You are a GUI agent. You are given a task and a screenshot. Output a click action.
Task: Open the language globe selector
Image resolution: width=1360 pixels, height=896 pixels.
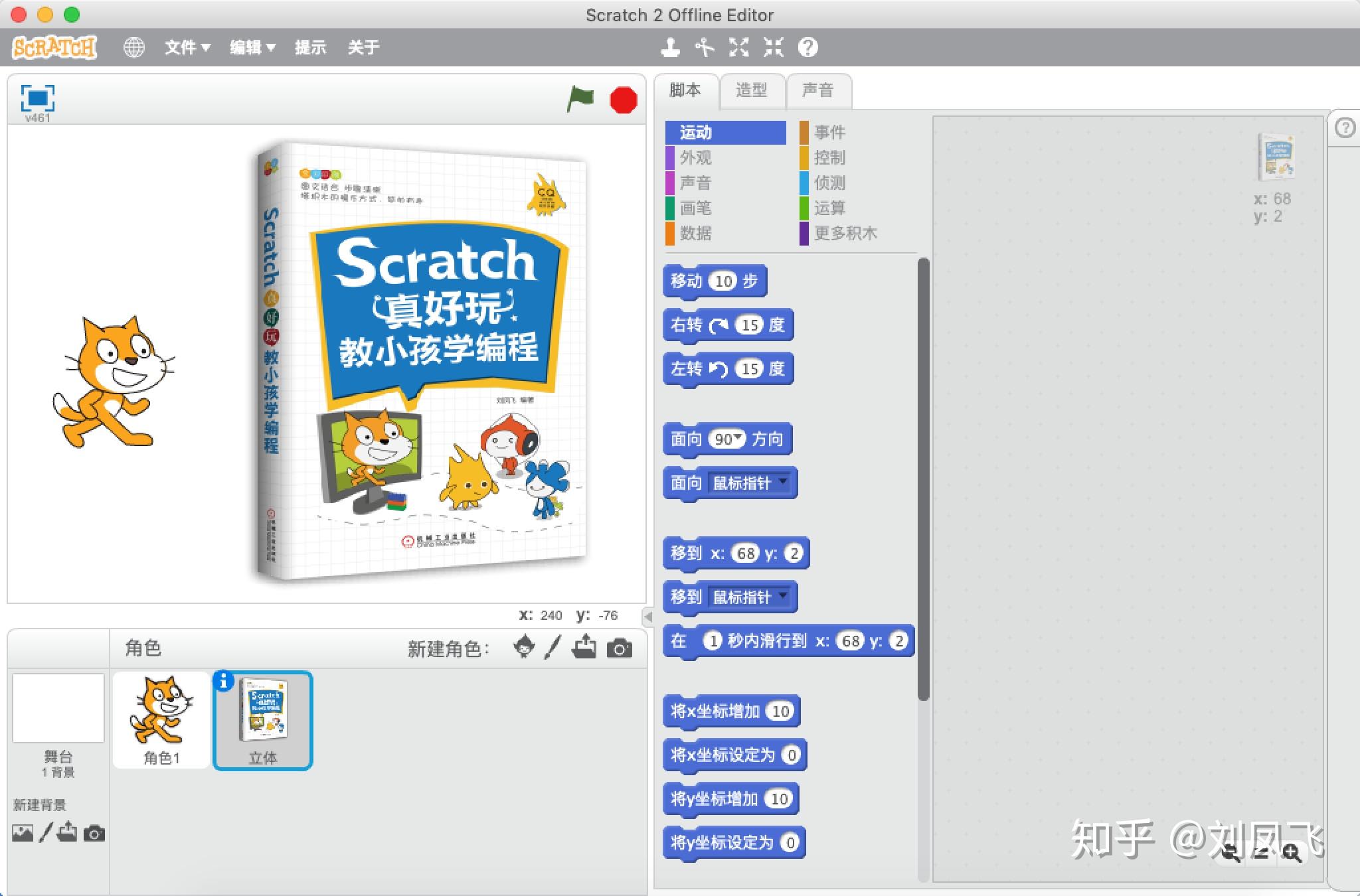[x=134, y=47]
